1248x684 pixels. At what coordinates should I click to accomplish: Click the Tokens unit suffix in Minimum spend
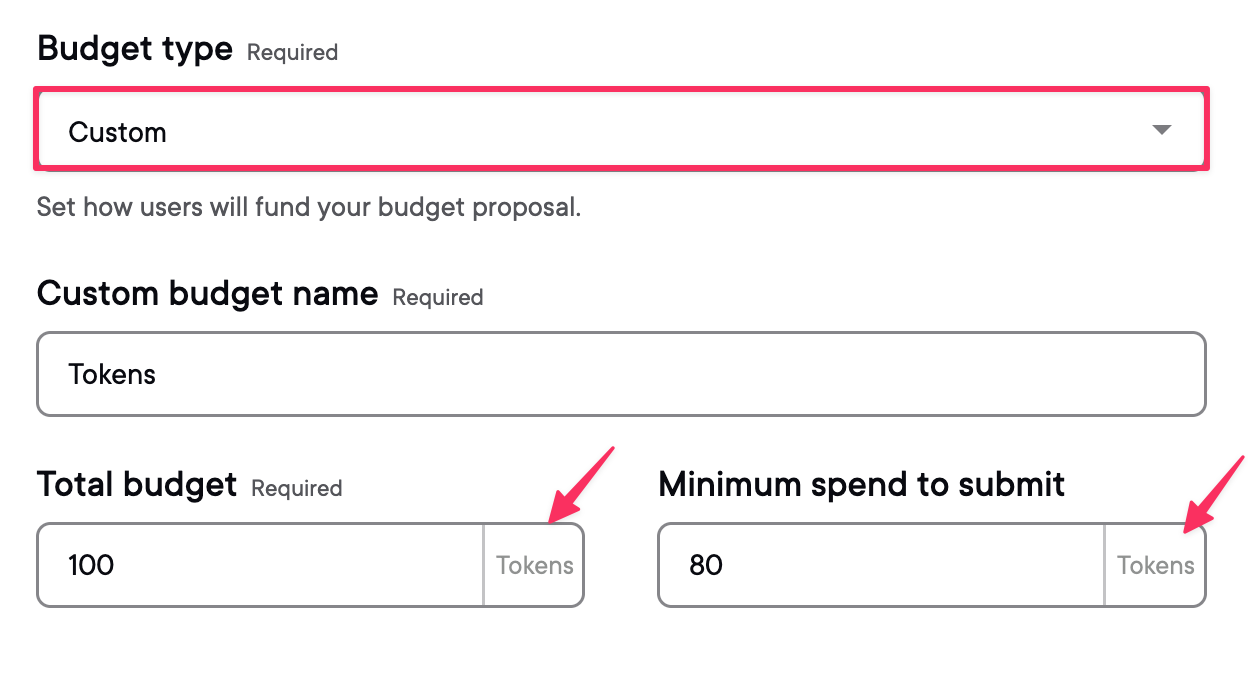pos(1156,565)
